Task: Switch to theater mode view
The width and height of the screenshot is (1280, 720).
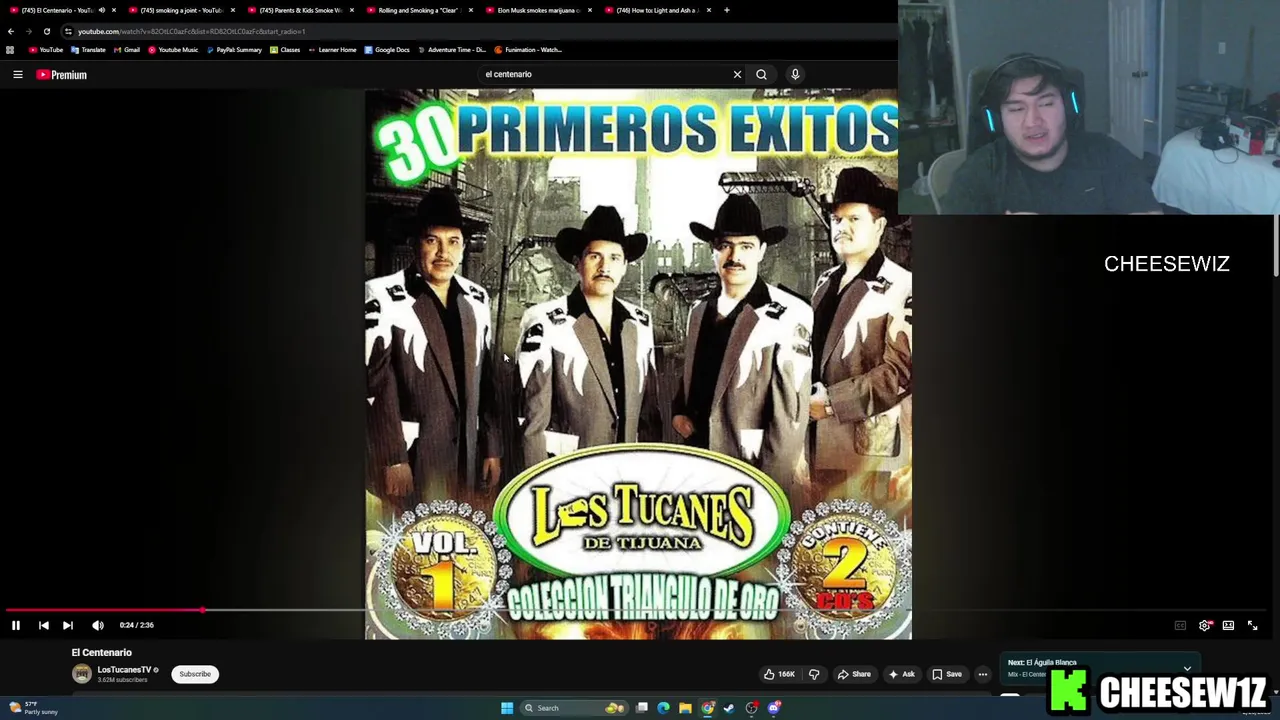Action: (1228, 625)
